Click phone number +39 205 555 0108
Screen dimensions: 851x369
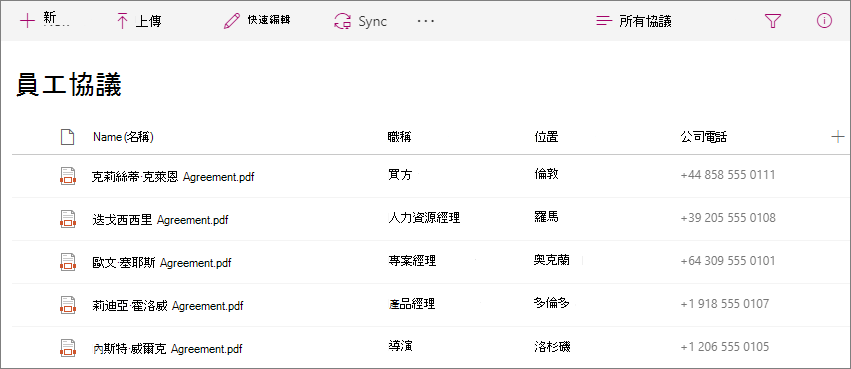click(728, 218)
